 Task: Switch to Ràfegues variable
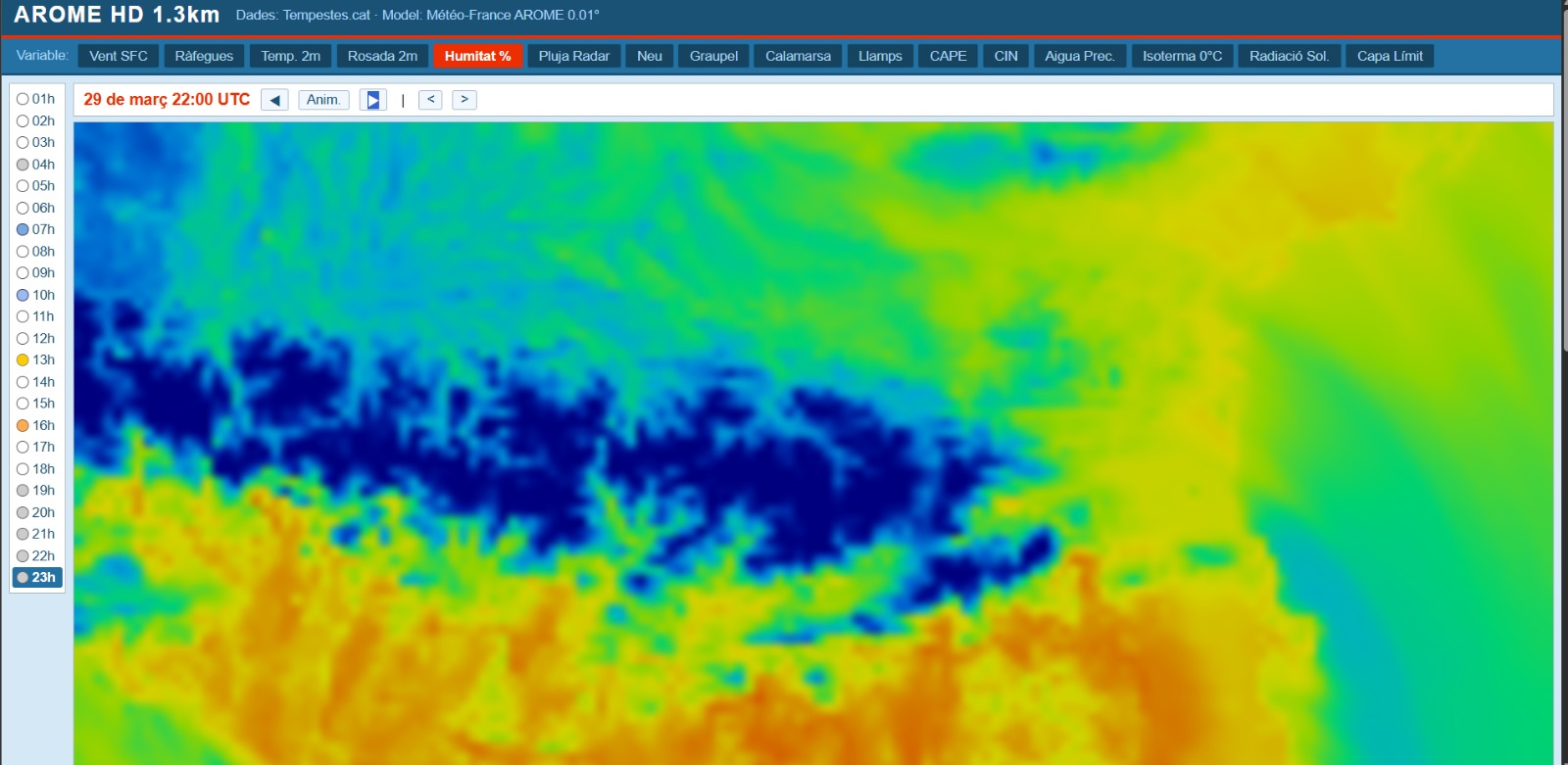pyautogui.click(x=204, y=56)
